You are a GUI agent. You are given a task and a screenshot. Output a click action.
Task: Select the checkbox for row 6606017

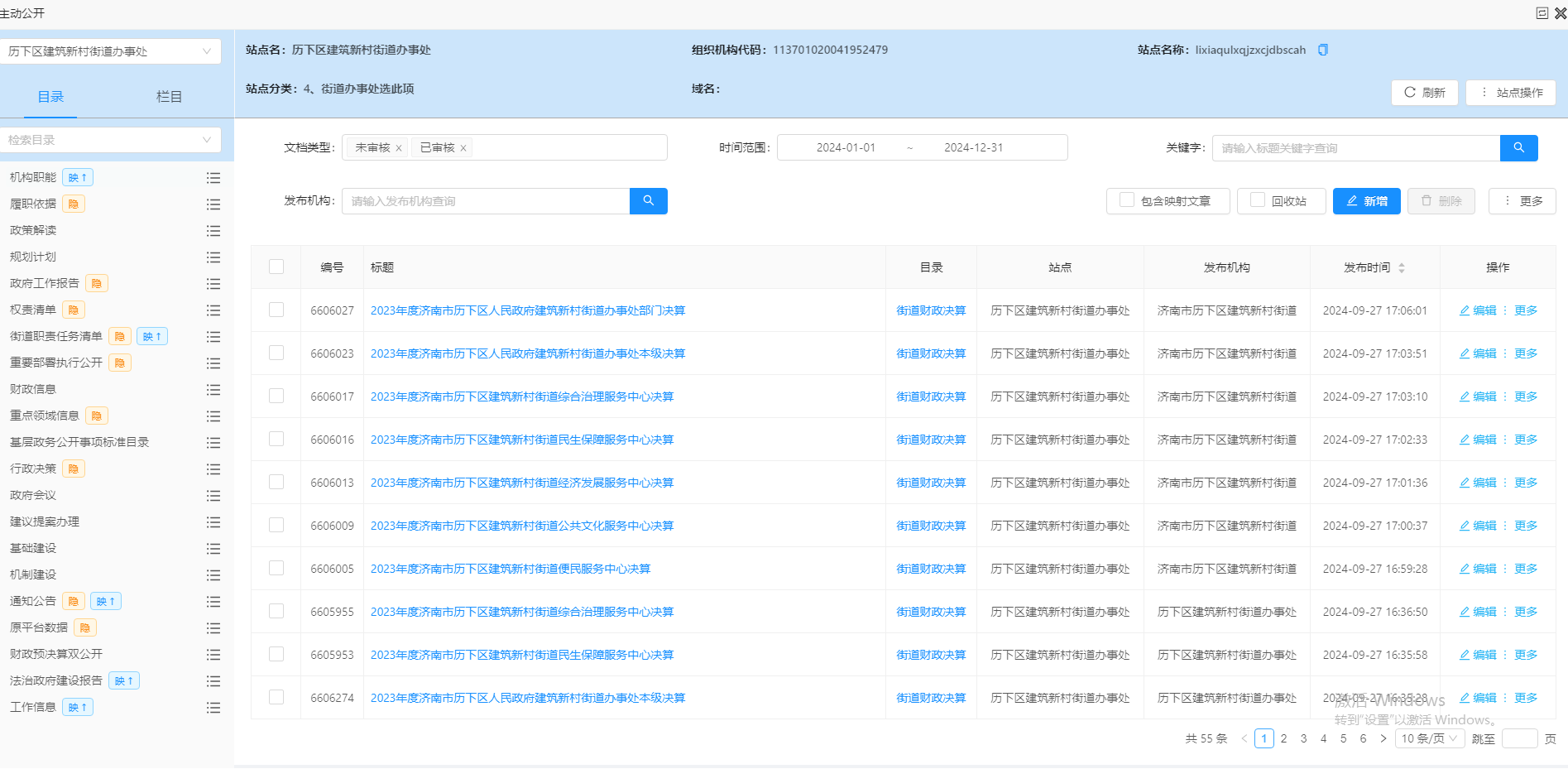(276, 396)
